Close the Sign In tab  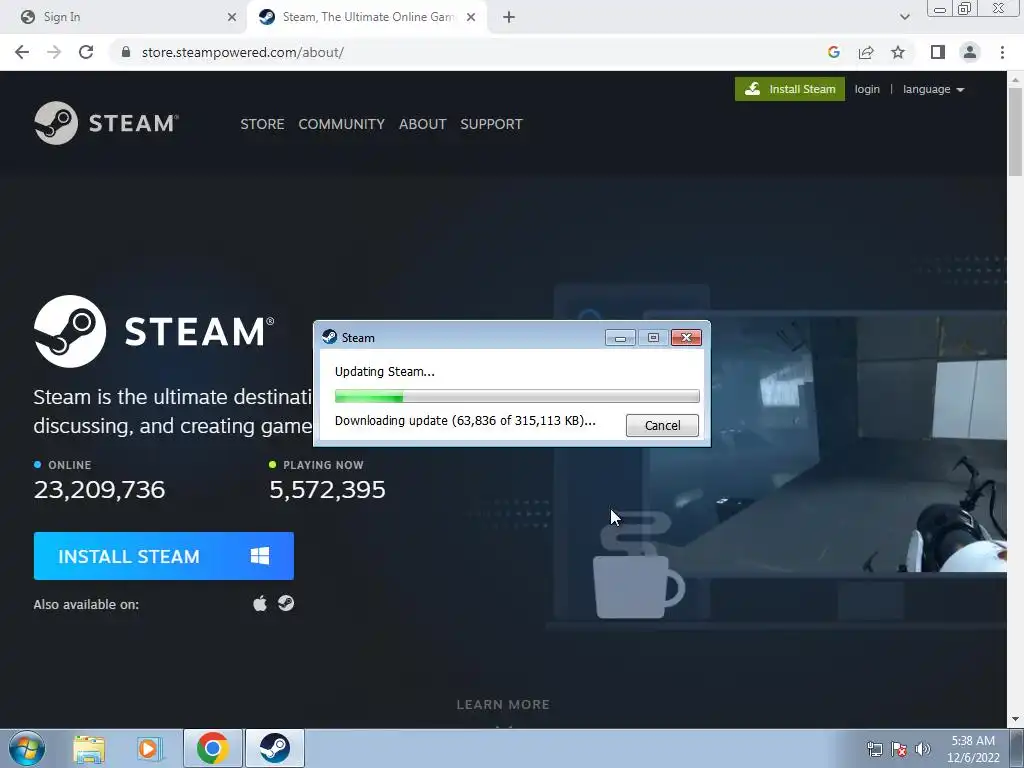(232, 17)
